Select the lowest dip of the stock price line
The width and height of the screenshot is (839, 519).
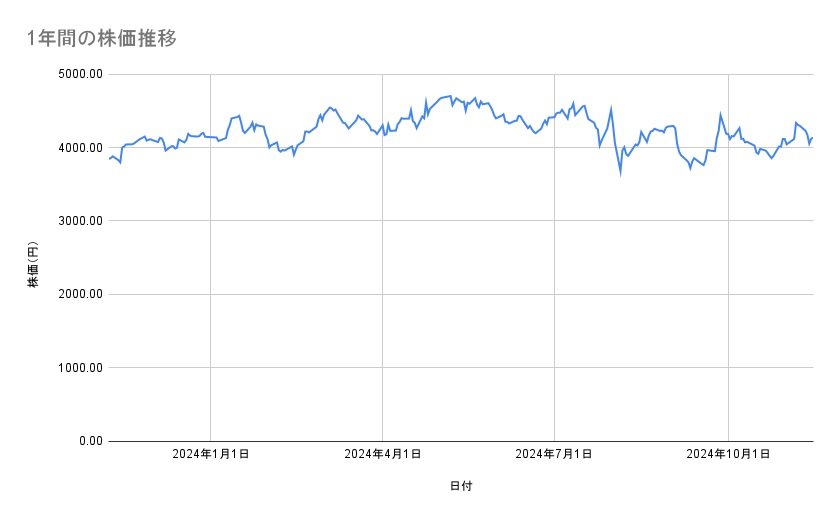620,173
